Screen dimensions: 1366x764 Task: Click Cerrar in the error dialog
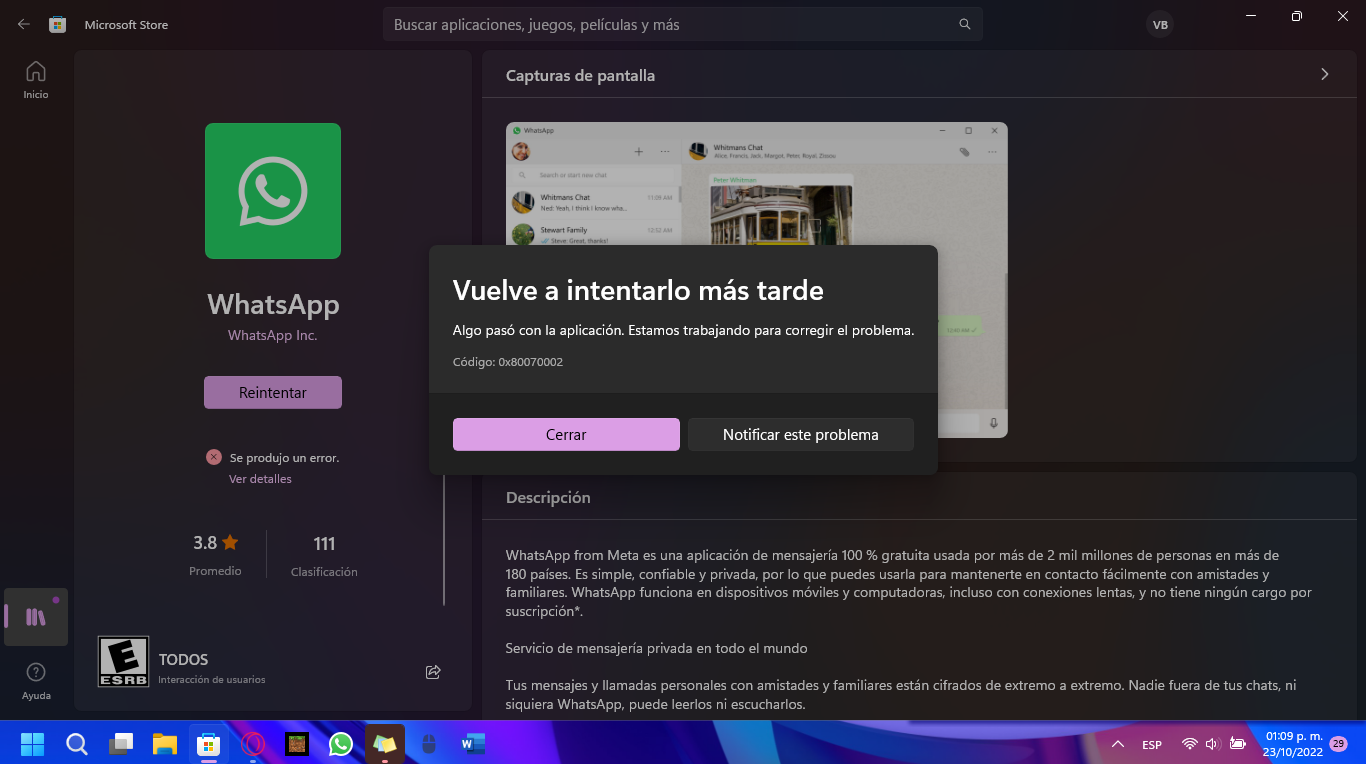click(x=566, y=435)
